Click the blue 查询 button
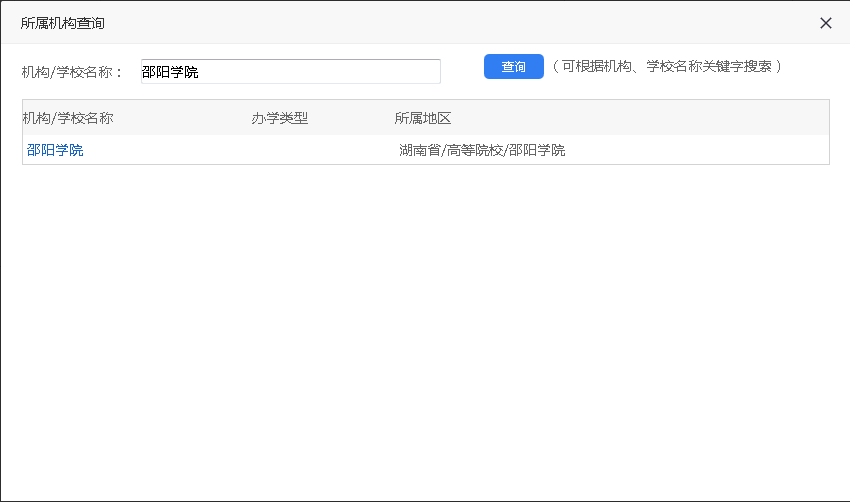The width and height of the screenshot is (850, 502). coord(513,67)
